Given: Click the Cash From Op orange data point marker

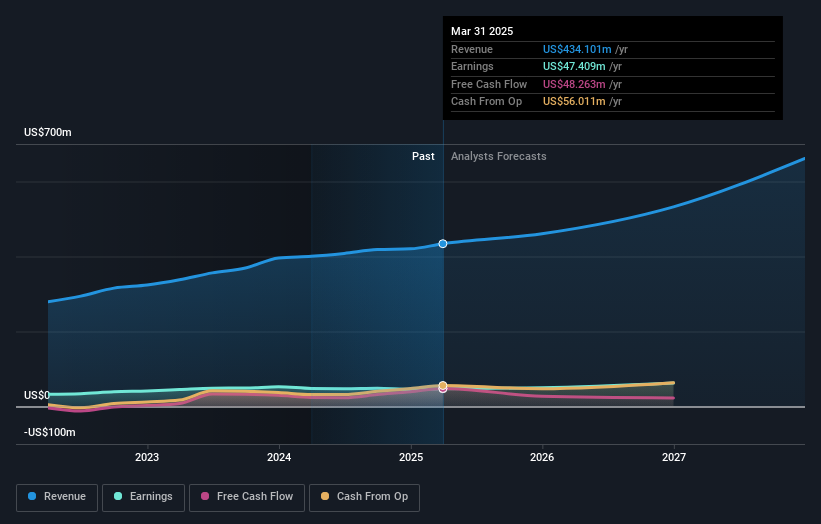Looking at the screenshot, I should [443, 385].
